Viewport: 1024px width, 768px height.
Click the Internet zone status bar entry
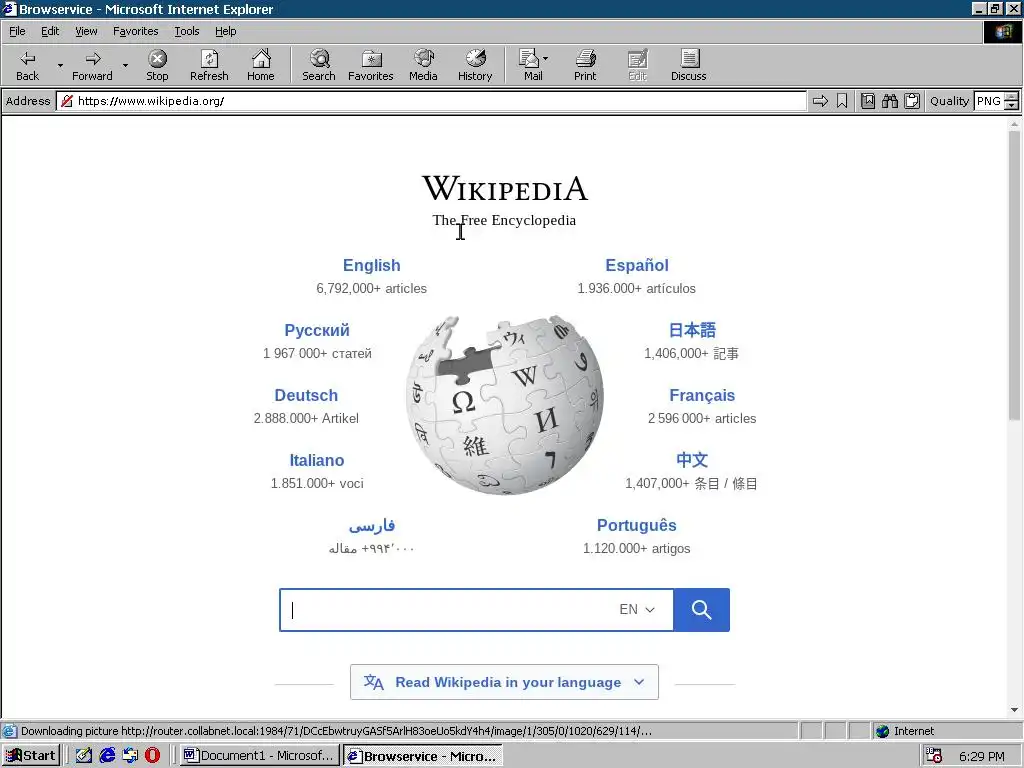913,731
